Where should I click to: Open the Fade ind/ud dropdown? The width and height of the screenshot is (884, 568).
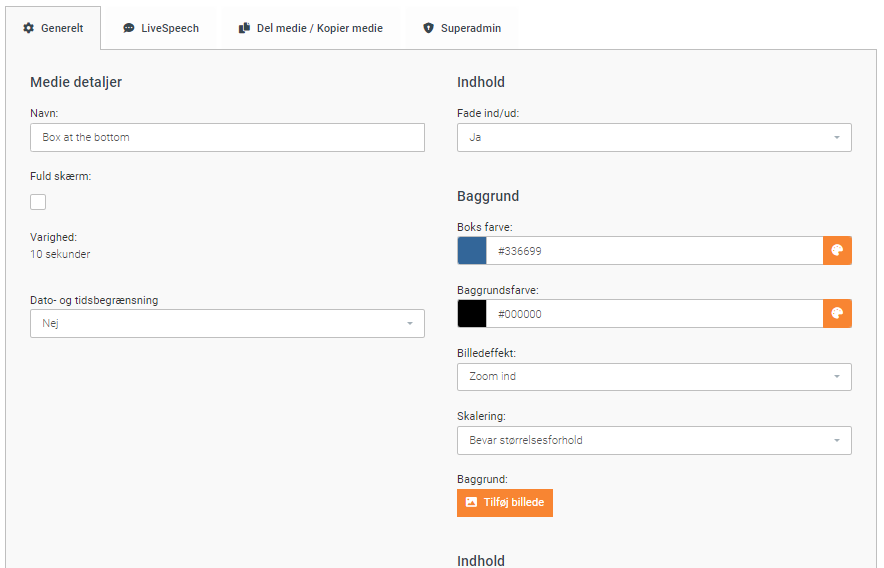point(654,137)
